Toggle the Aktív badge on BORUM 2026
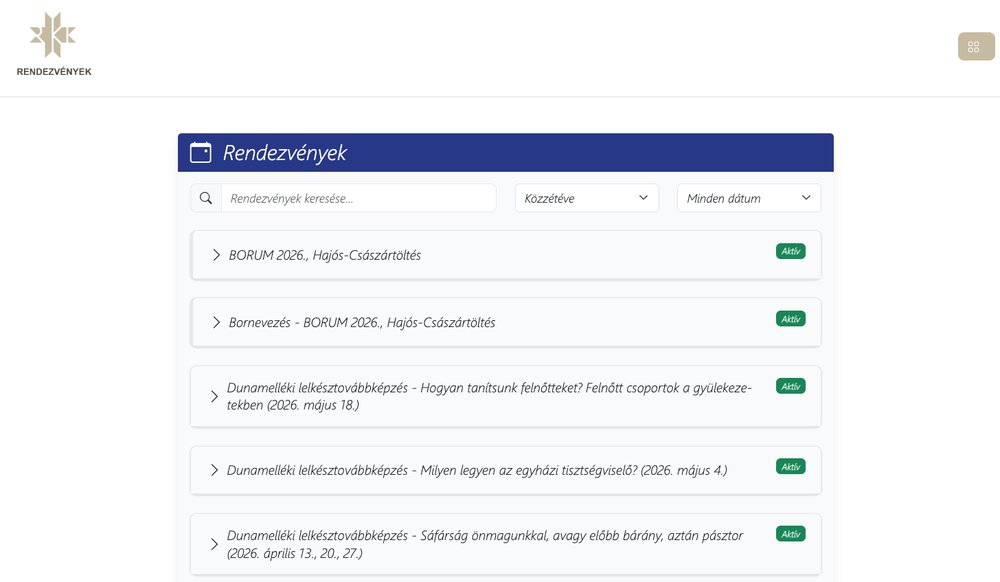Image resolution: width=1000 pixels, height=582 pixels. click(790, 251)
